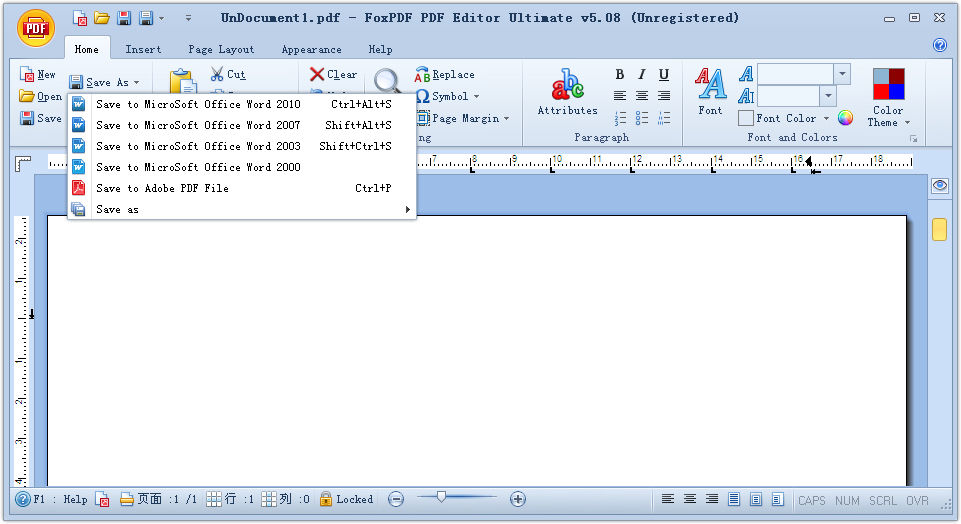This screenshot has height=524, width=961.
Task: Expand the font name combo box arrow
Action: tap(843, 74)
